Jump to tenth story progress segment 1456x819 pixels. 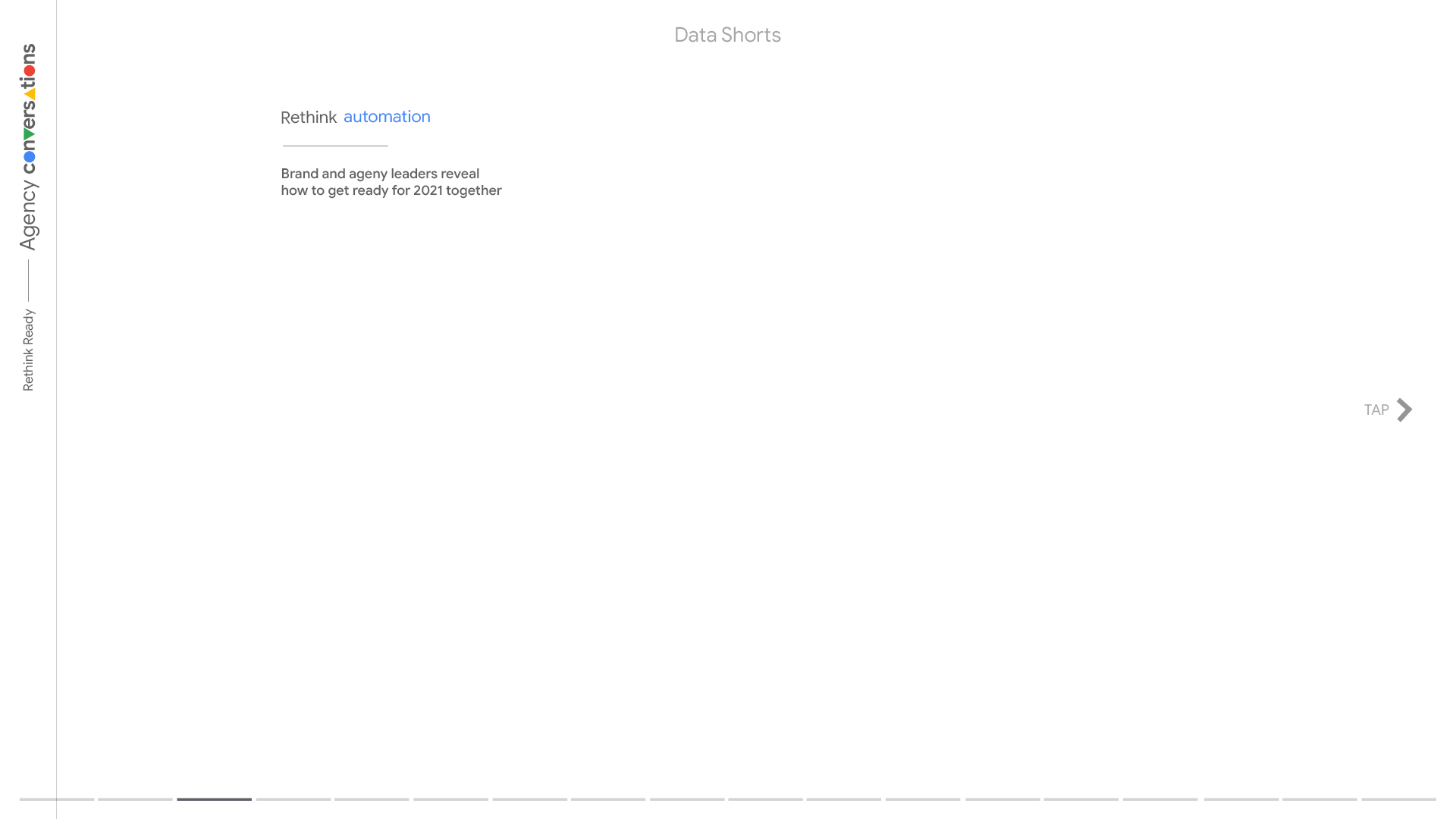point(765,799)
